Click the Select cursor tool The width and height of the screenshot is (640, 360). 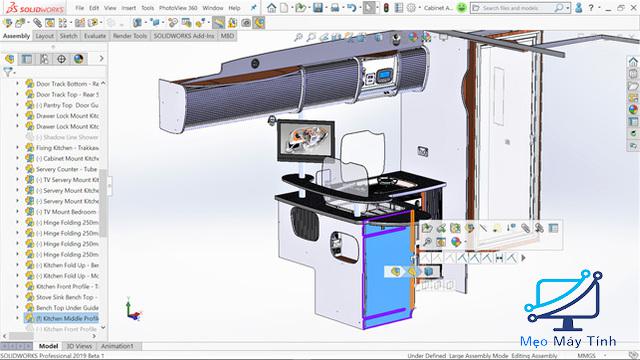[x=369, y=8]
